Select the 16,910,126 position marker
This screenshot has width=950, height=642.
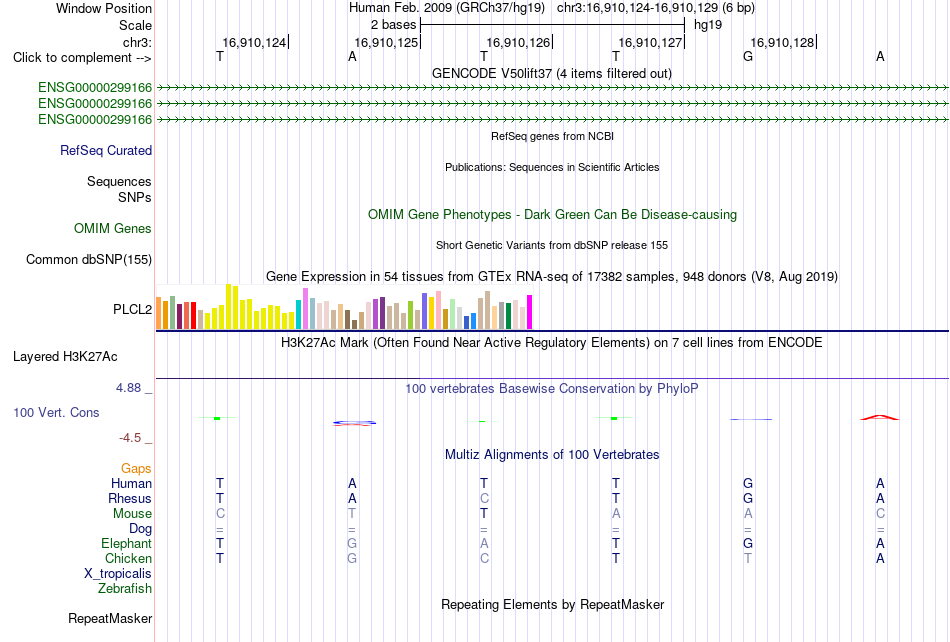[518, 42]
